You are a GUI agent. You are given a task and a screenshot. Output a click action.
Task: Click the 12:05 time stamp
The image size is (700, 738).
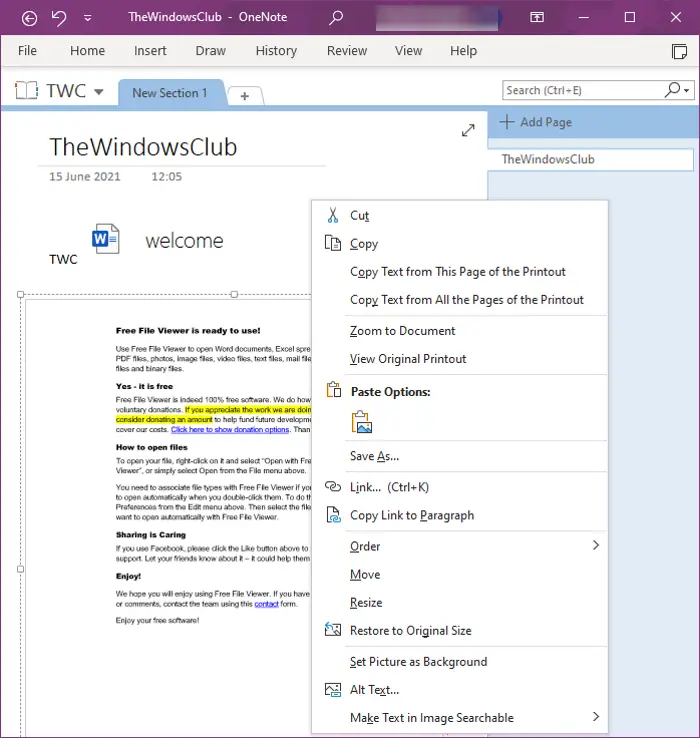[166, 176]
